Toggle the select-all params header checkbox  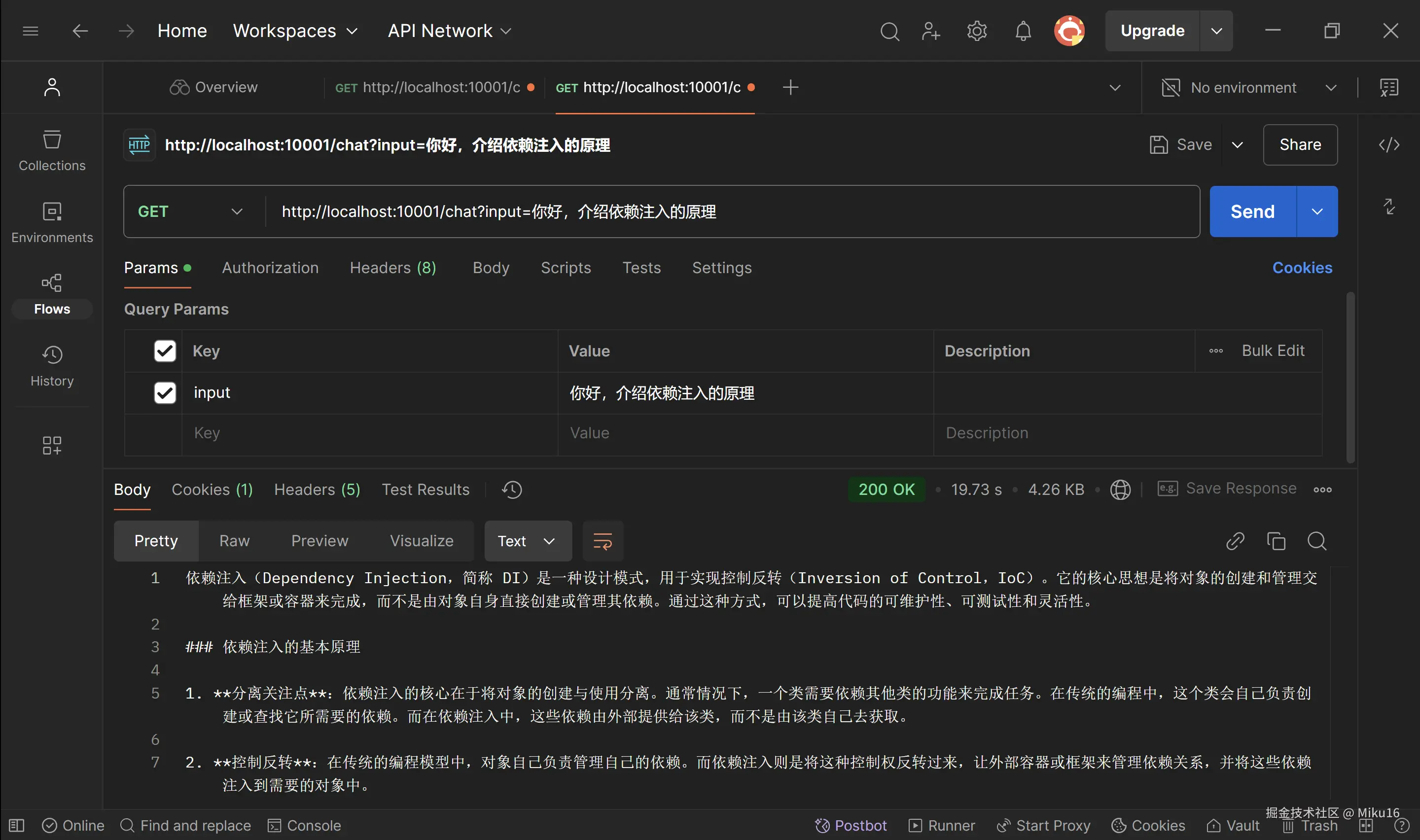click(165, 351)
